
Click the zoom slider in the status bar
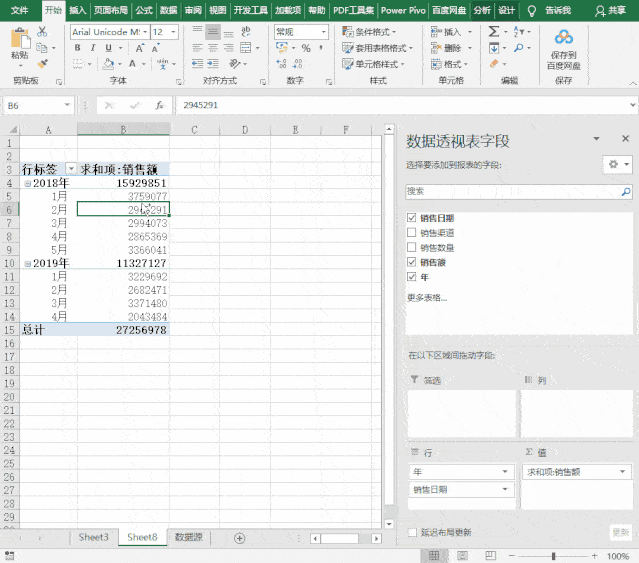coord(553,556)
